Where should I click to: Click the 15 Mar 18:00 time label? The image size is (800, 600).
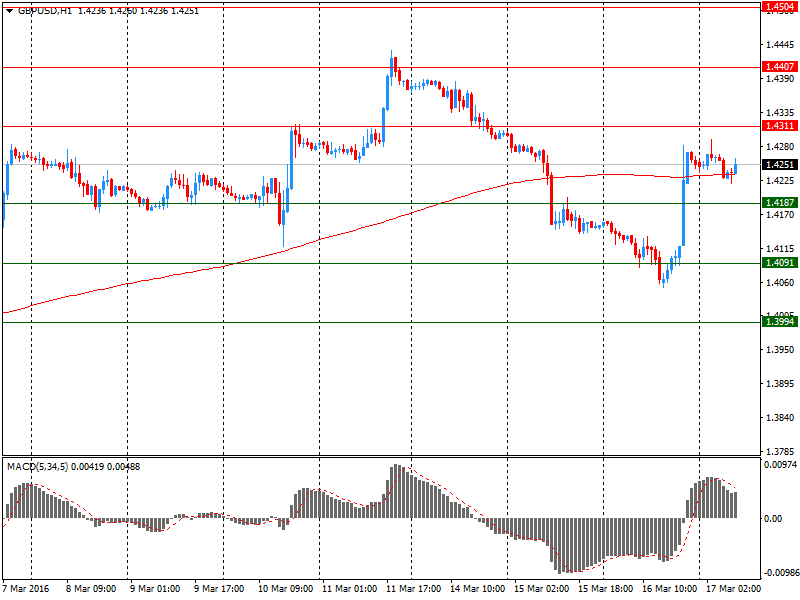pyautogui.click(x=606, y=588)
